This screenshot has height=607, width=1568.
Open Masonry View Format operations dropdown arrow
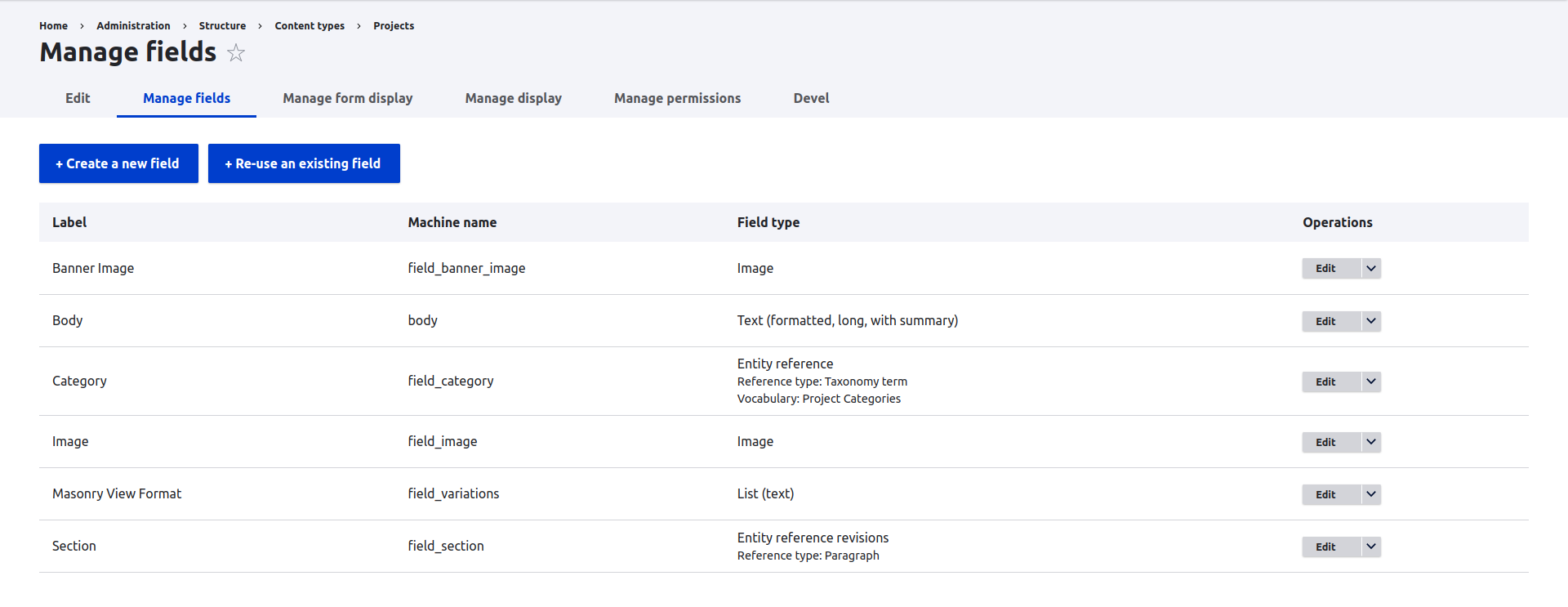point(1371,494)
